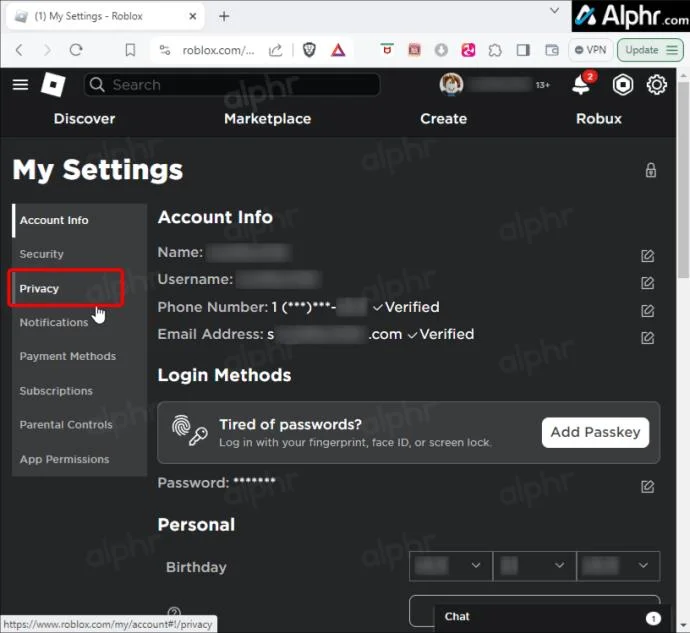Select Account Info settings tab

pos(79,220)
